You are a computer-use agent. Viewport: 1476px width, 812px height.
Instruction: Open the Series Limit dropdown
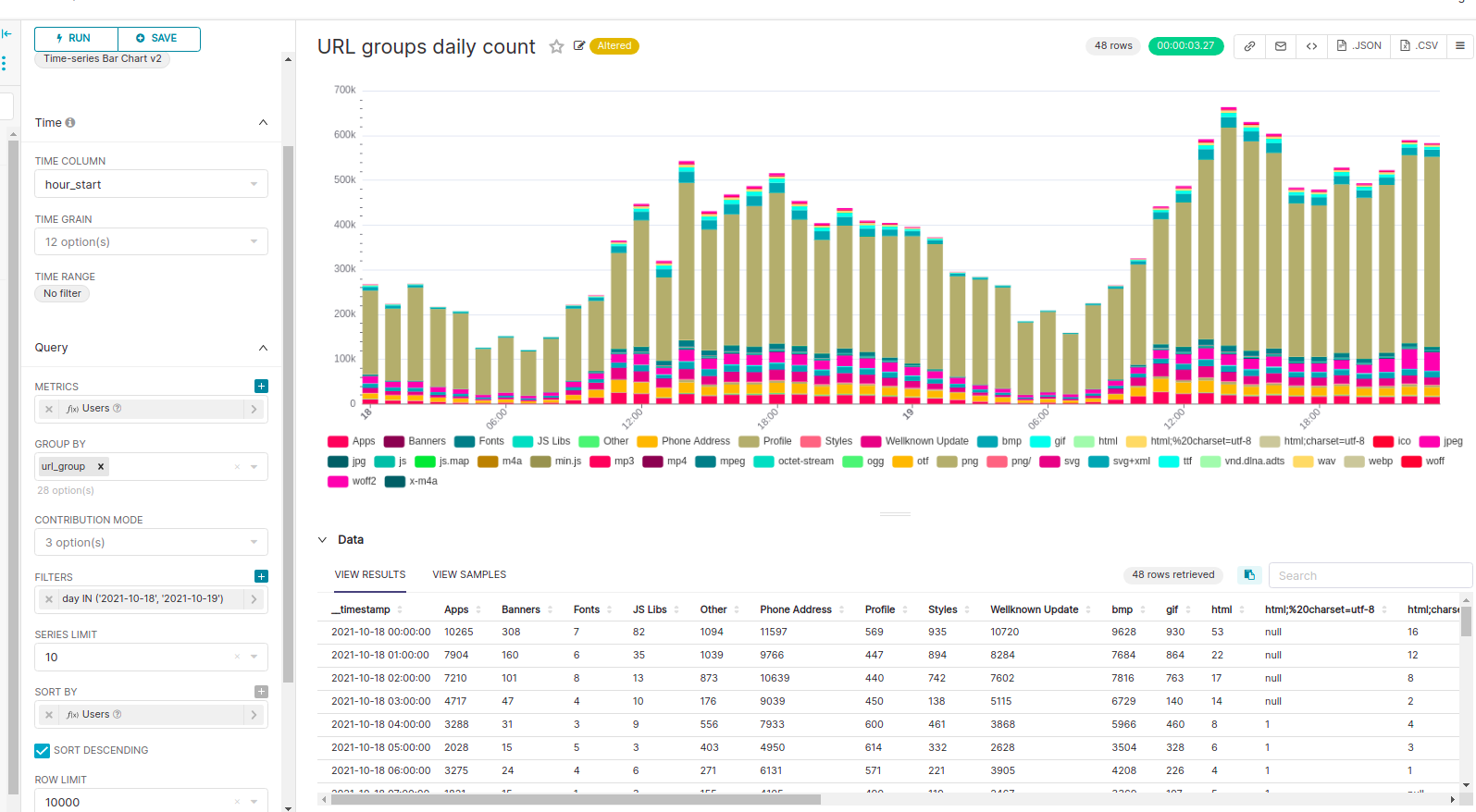pyautogui.click(x=151, y=657)
